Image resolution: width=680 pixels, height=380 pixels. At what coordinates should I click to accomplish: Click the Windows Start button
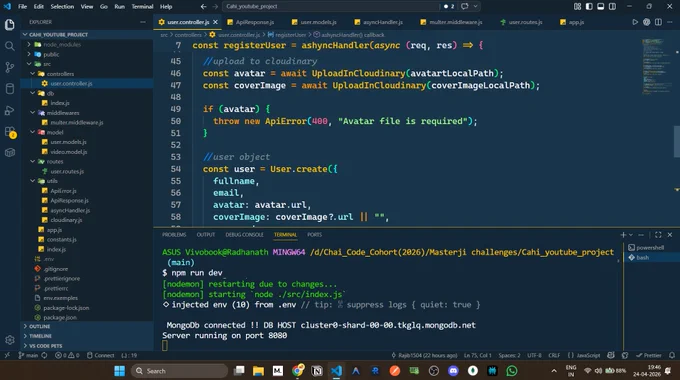tap(119, 371)
